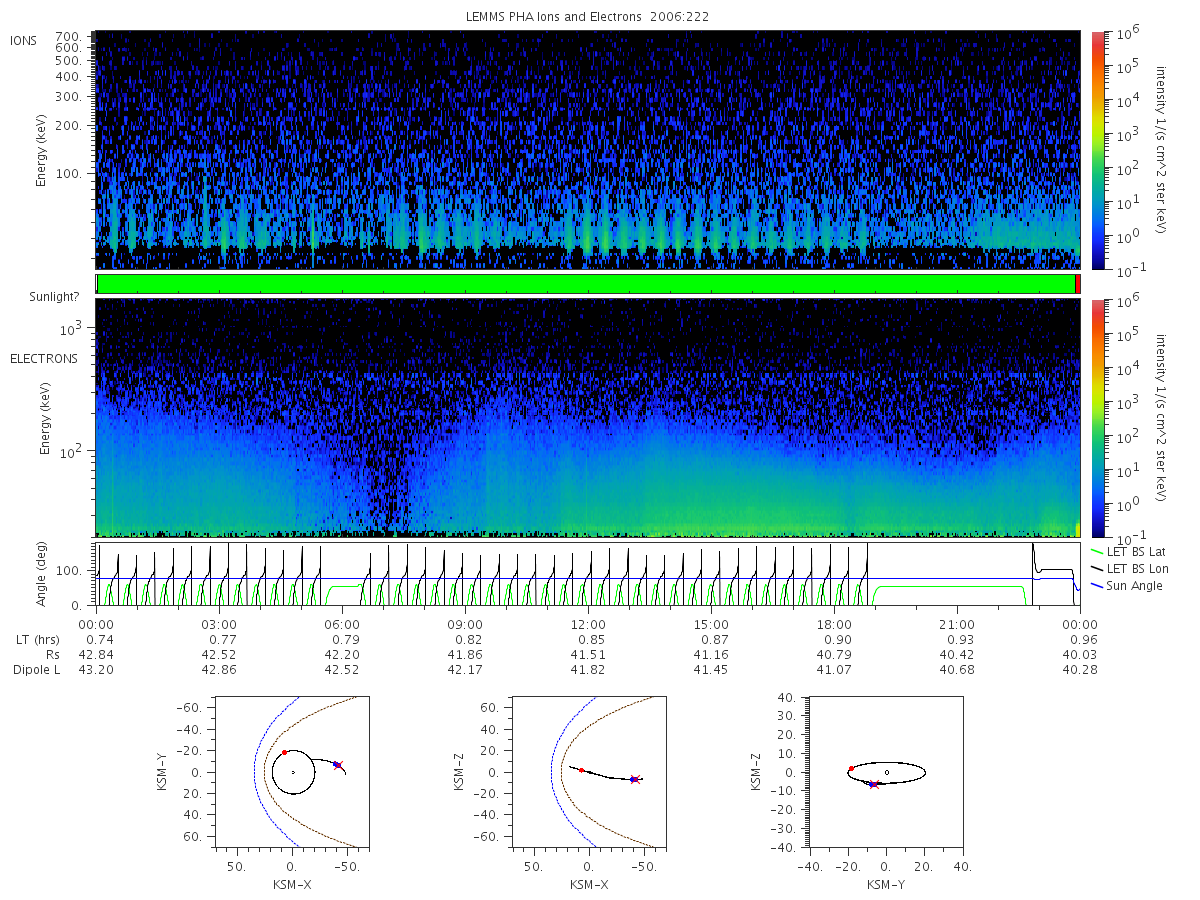Click the 09:00 time tick label

click(465, 624)
